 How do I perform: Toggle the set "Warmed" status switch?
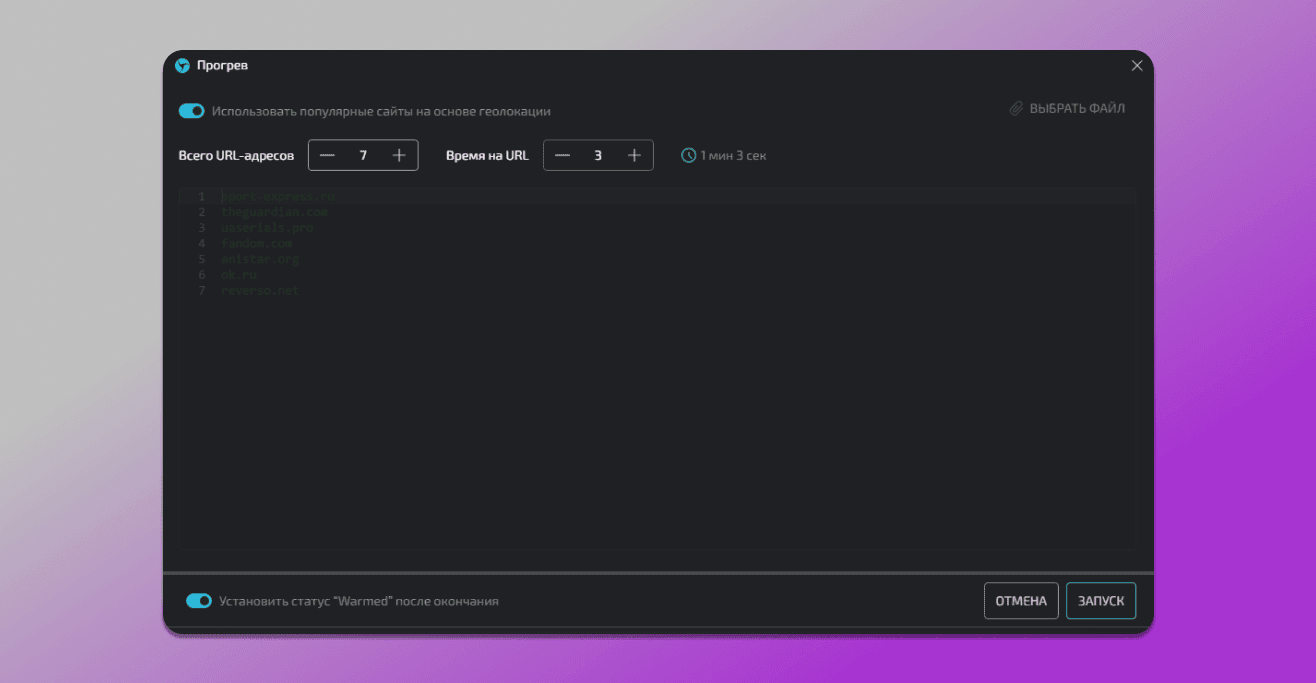point(199,601)
